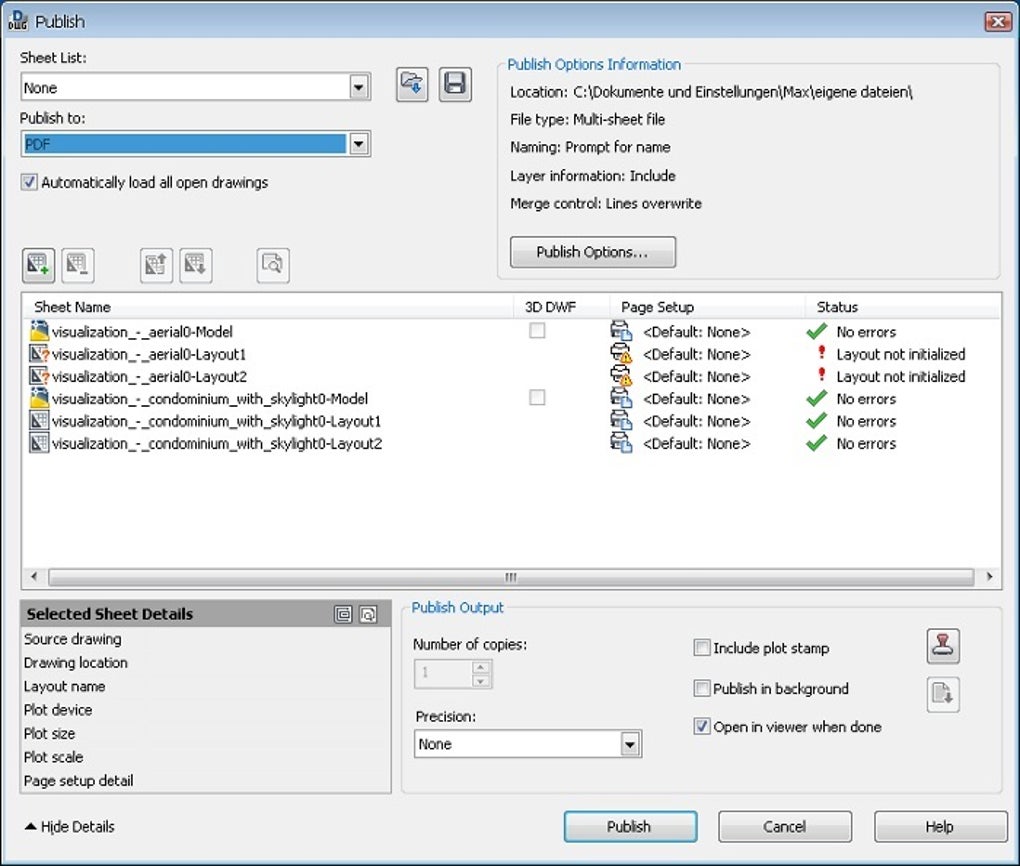Click sheet list scrollbar right arrow

[989, 576]
